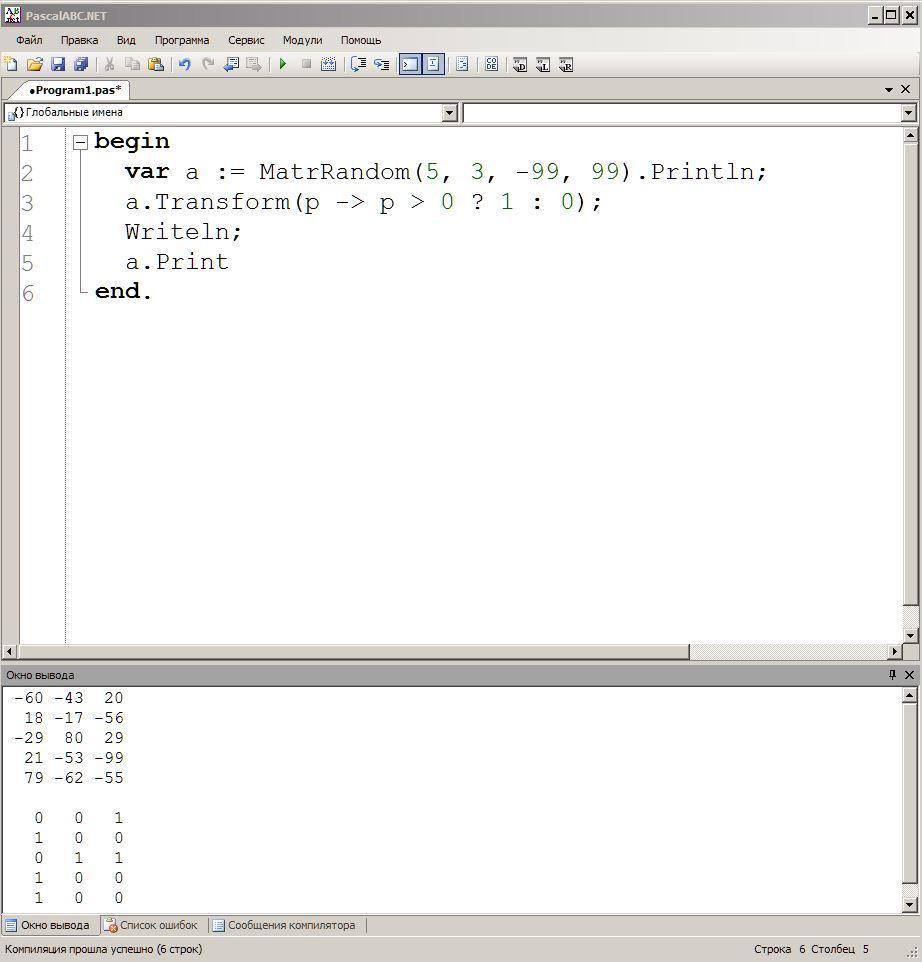Screen dimensions: 922x962
Task: Paste from clipboard icon
Action: coord(156,64)
